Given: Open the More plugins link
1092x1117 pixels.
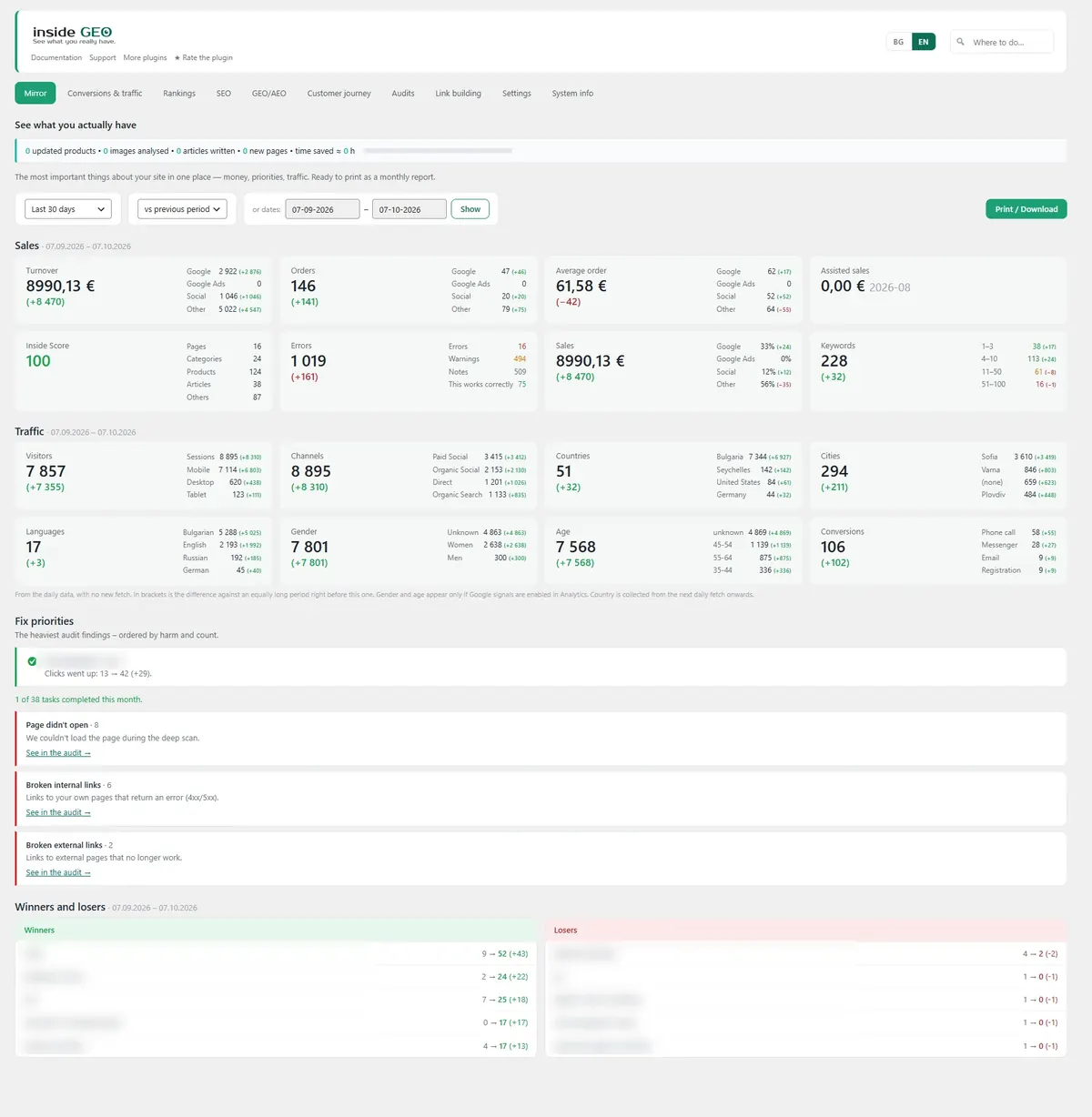Looking at the screenshot, I should [146, 57].
